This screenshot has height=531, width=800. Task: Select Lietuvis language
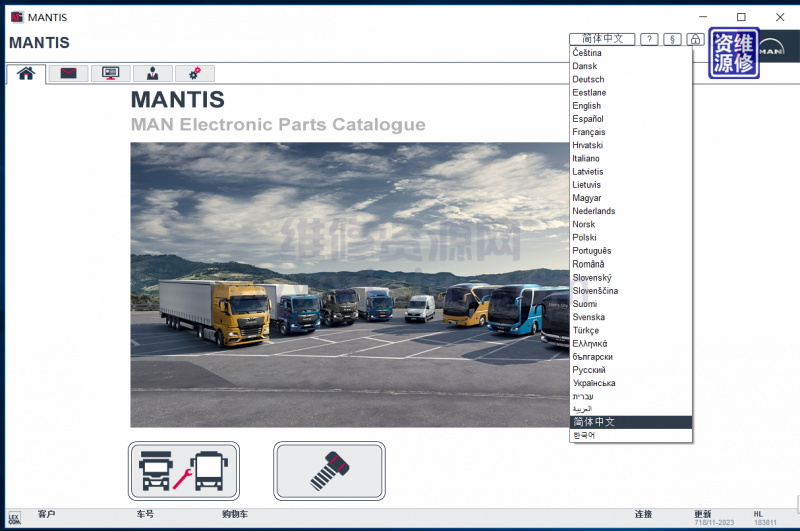pyautogui.click(x=631, y=185)
